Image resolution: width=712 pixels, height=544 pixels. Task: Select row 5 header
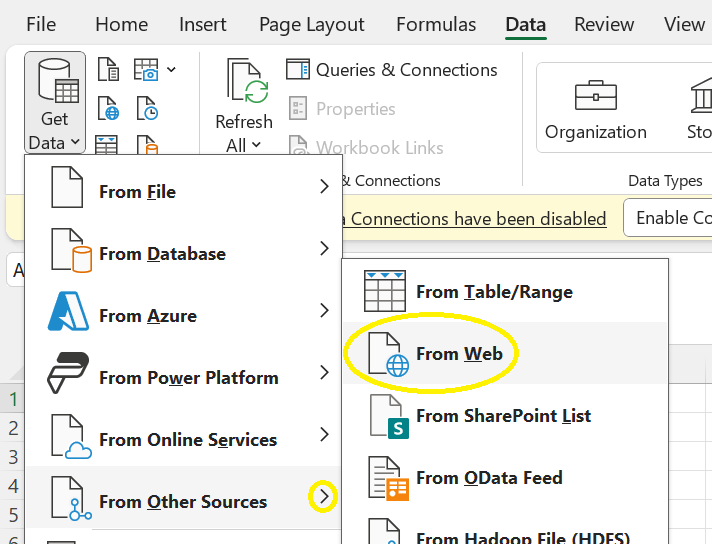tap(13, 515)
